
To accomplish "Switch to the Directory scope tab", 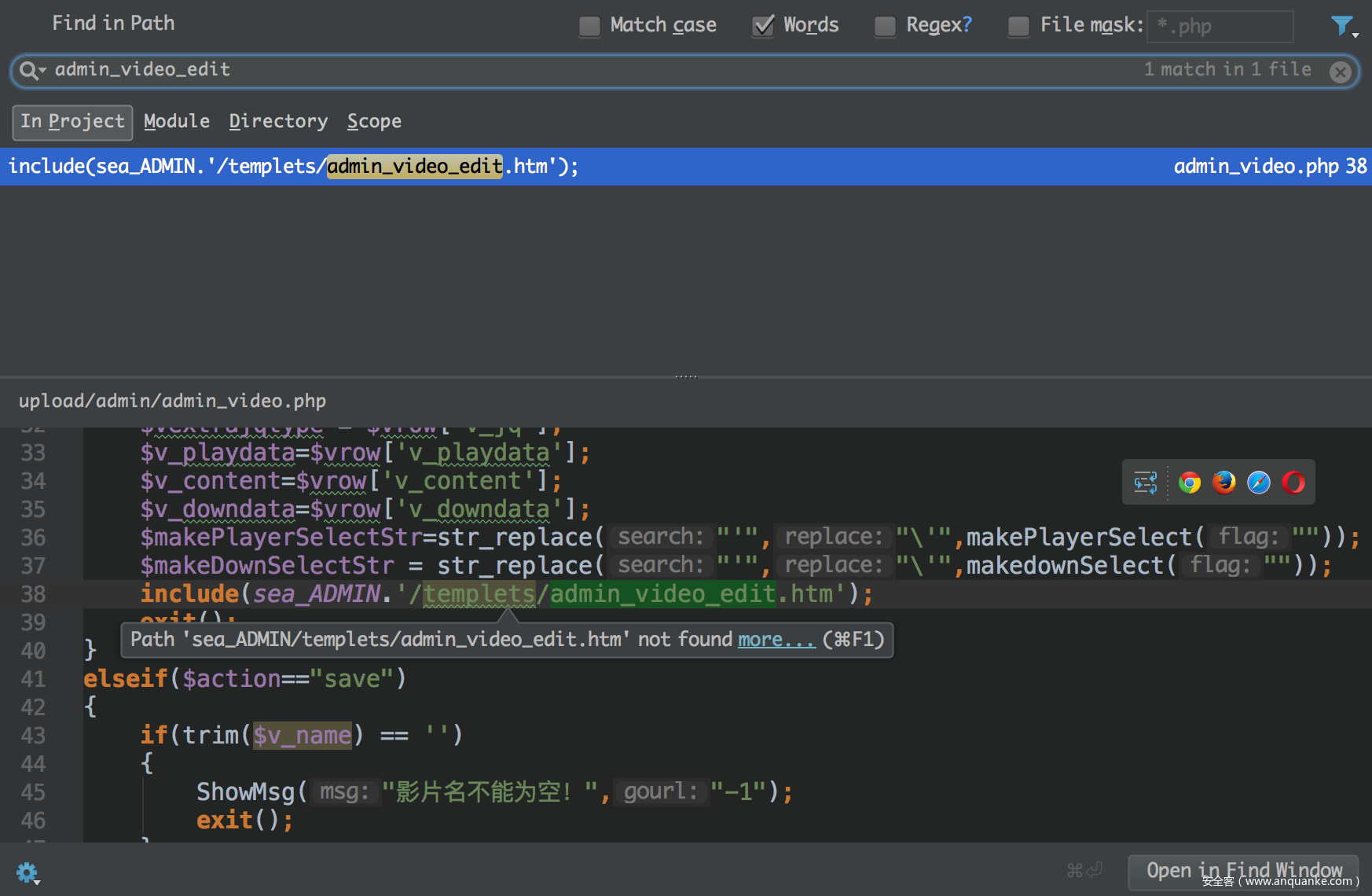I will (278, 121).
